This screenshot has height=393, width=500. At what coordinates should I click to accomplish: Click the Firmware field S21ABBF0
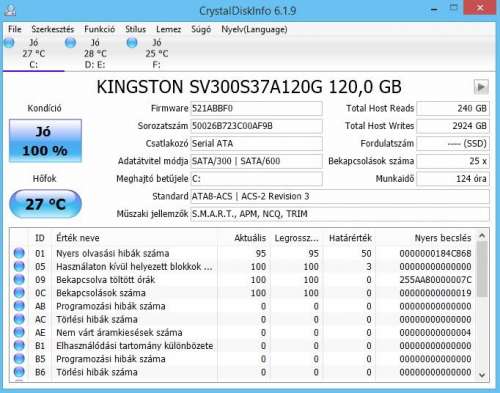click(x=256, y=108)
